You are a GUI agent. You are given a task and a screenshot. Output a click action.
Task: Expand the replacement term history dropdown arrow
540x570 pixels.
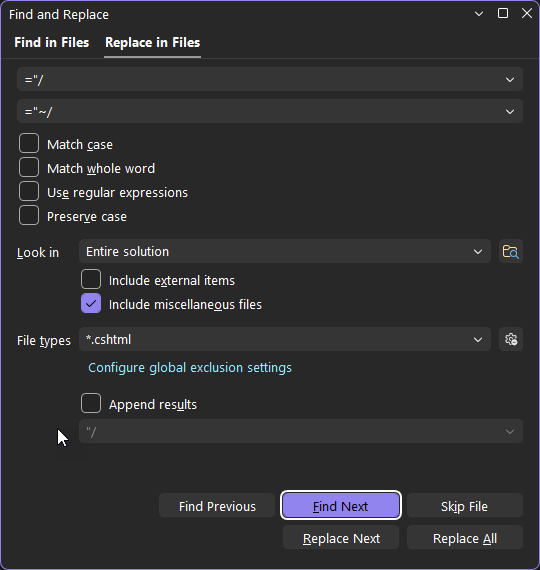(x=510, y=112)
